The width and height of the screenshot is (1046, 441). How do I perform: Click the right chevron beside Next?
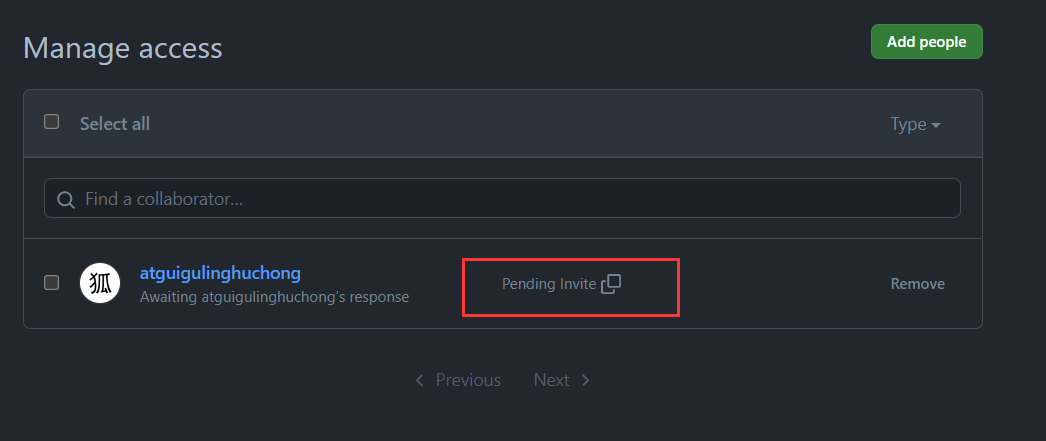[585, 380]
